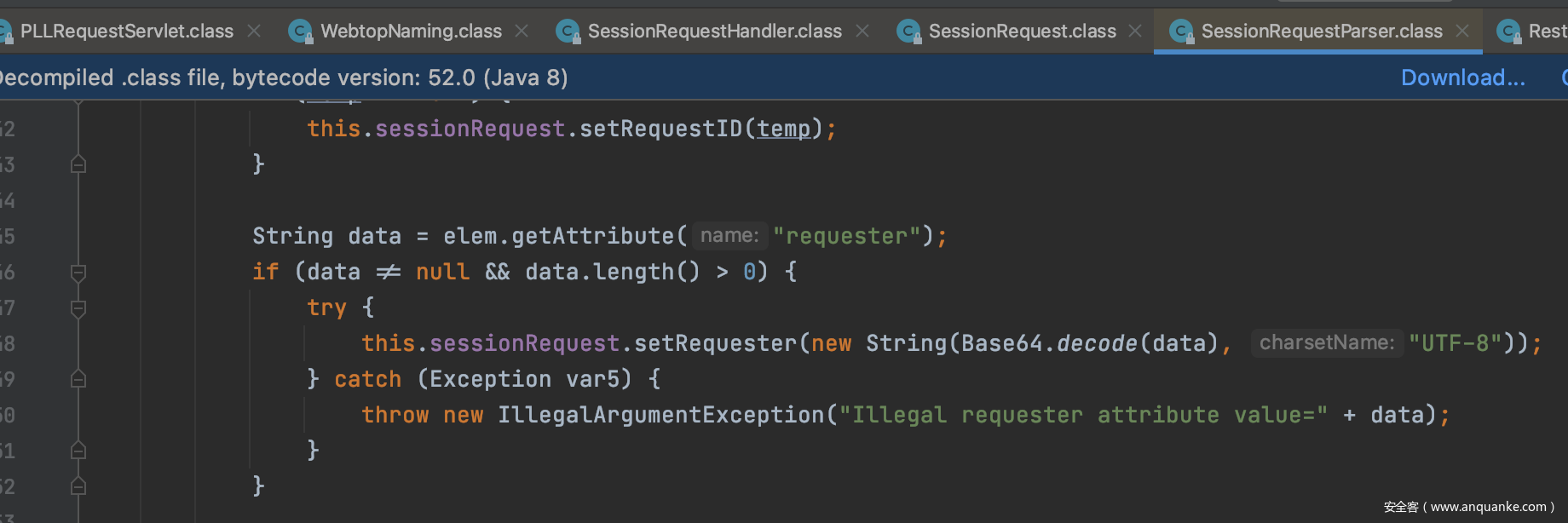Screen dimensions: 1568x523
Task: Click the class icon on SessionRequestParser.class tab
Action: click(1181, 32)
